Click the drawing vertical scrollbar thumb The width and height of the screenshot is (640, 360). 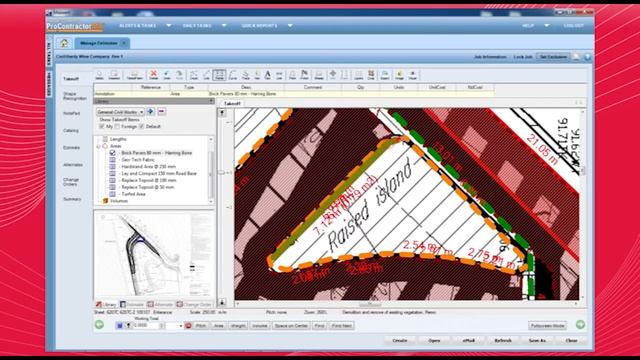click(583, 171)
